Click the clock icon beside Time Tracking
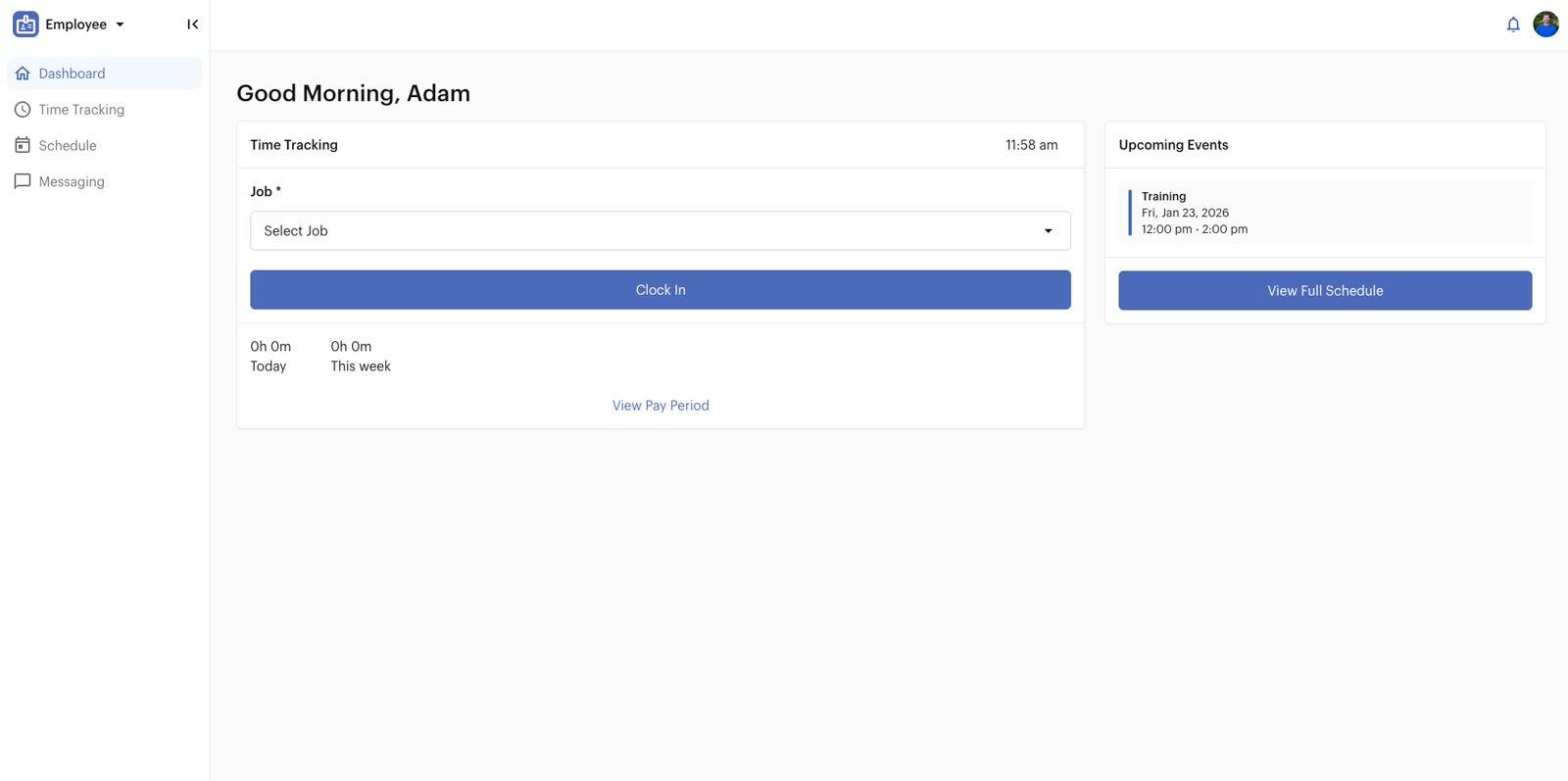 point(23,110)
